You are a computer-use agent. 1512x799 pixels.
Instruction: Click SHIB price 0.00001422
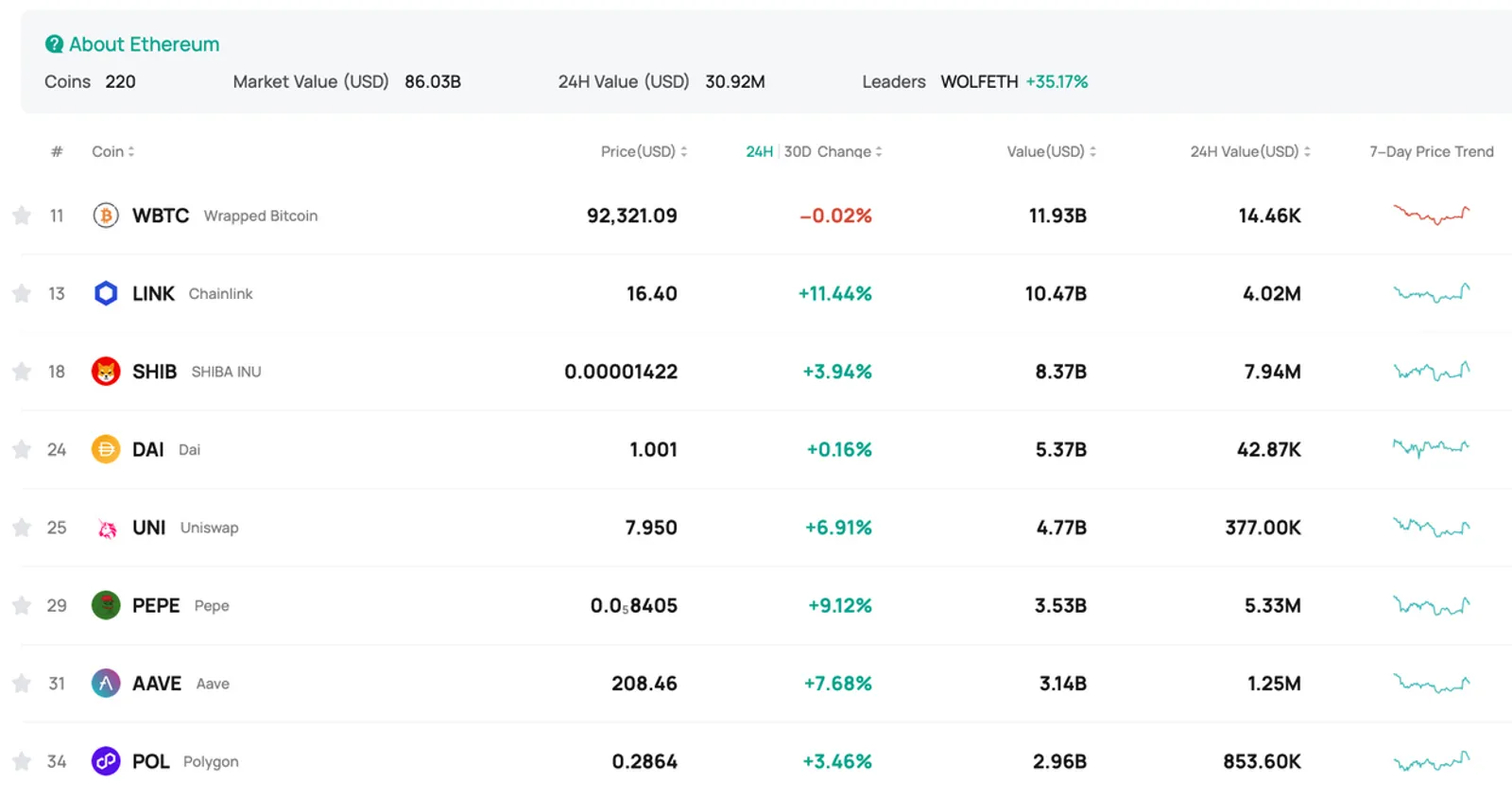(x=621, y=372)
